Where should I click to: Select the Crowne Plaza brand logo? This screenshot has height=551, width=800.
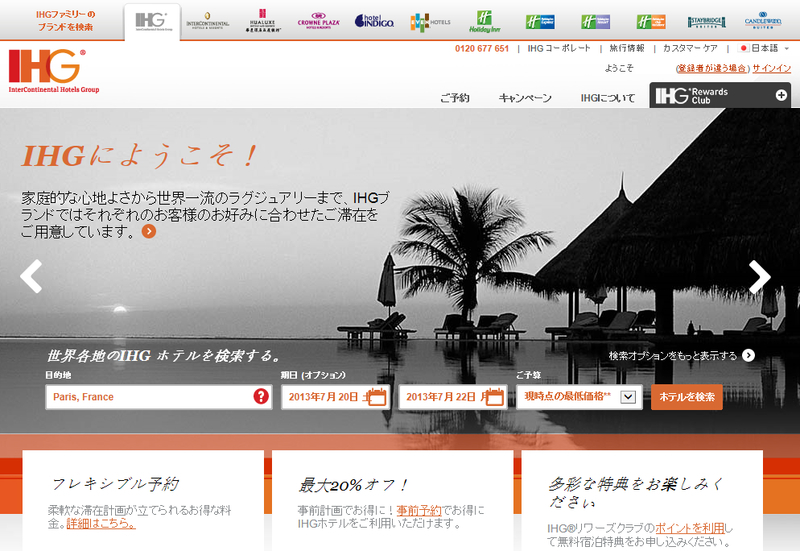(x=319, y=21)
